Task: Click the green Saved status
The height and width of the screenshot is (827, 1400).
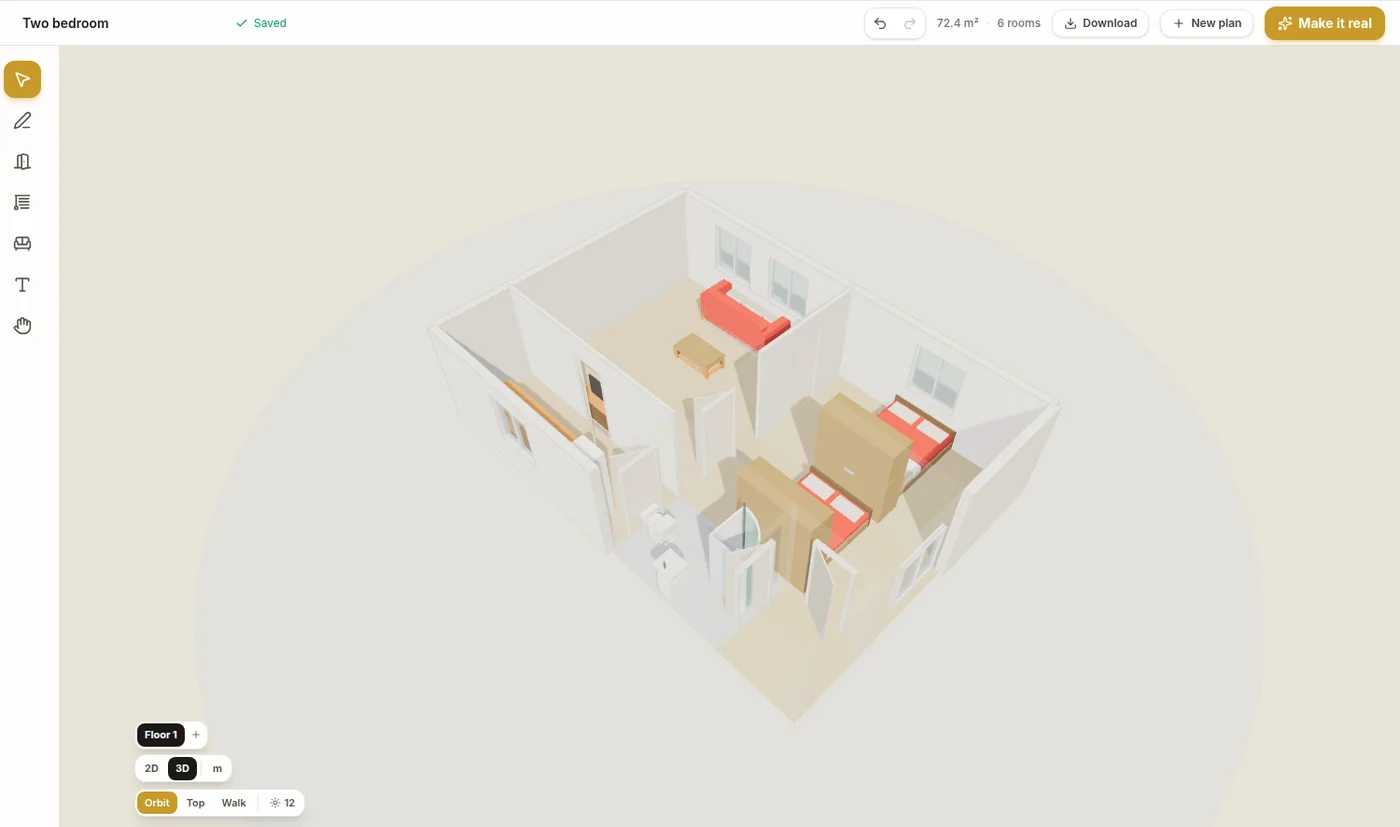Action: click(261, 23)
